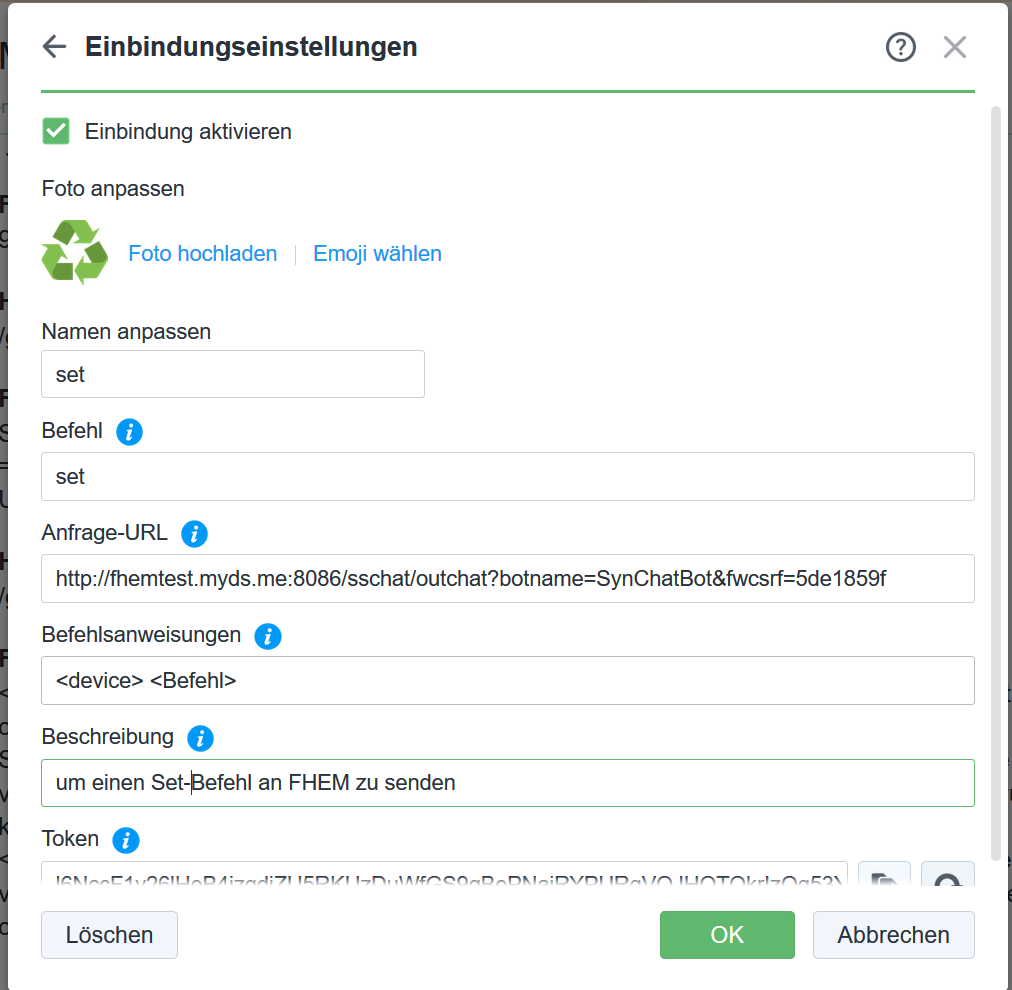
Task: Copy the token with the copy icon
Action: coord(884,875)
